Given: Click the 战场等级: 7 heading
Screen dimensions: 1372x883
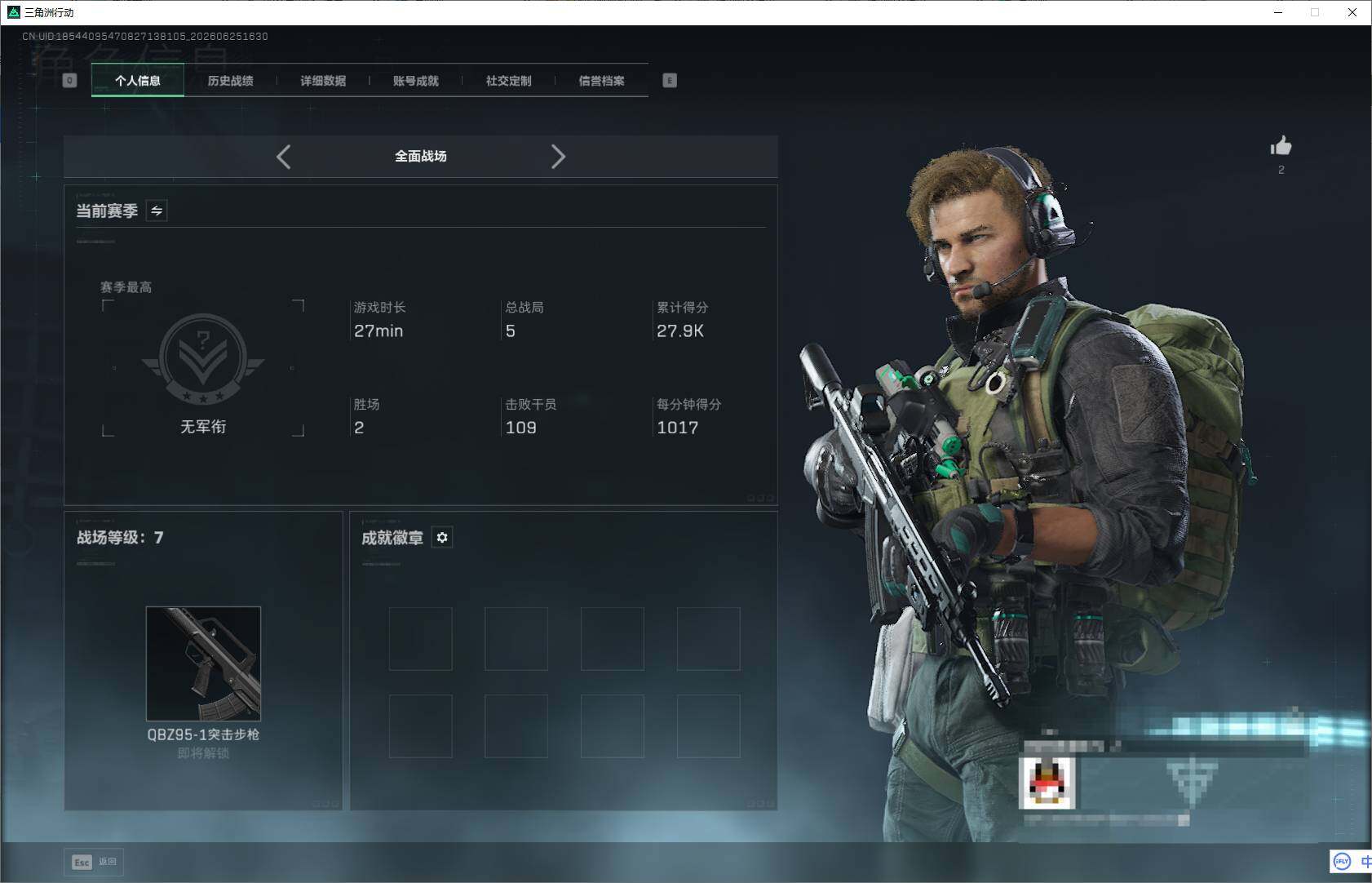Looking at the screenshot, I should 120,538.
